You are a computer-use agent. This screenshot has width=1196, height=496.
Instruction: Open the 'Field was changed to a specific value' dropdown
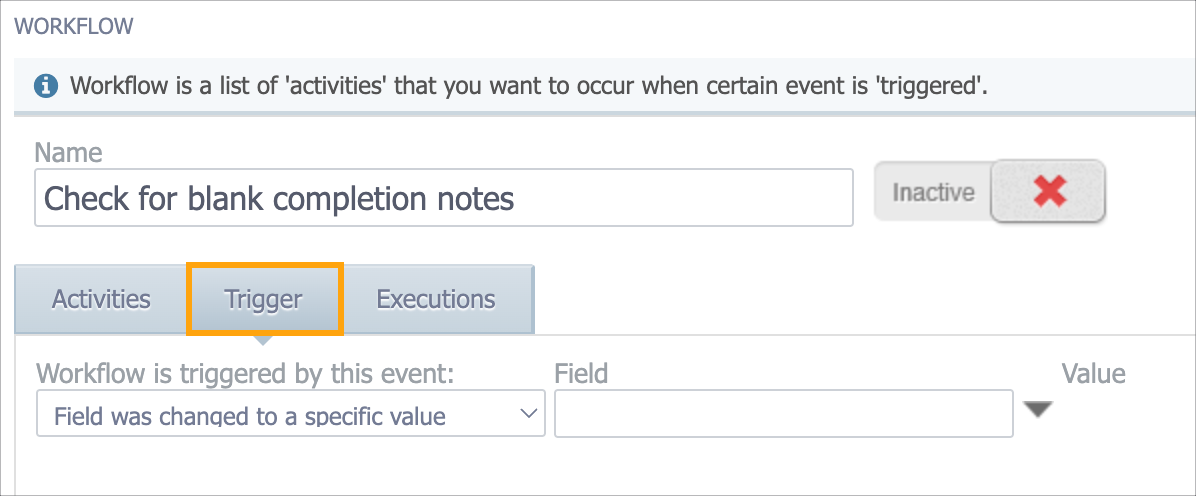click(291, 413)
